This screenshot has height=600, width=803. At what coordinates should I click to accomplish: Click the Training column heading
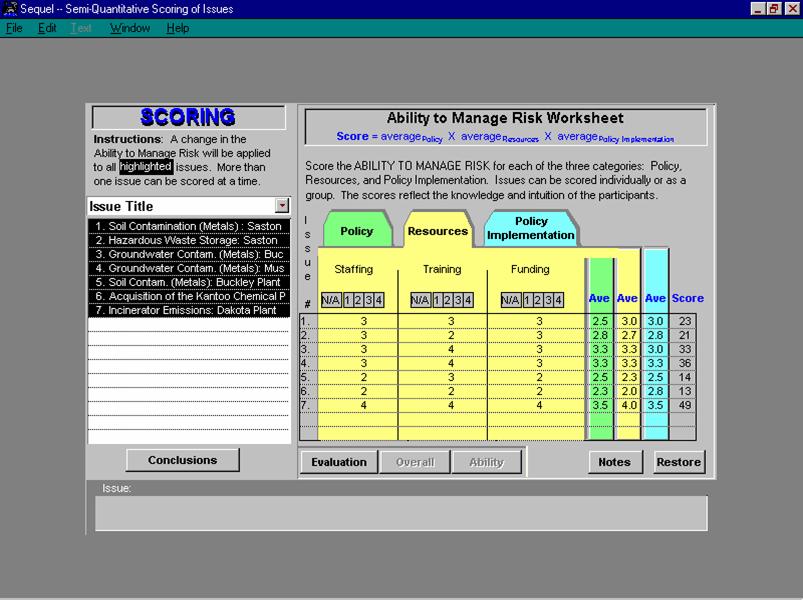[x=442, y=269]
